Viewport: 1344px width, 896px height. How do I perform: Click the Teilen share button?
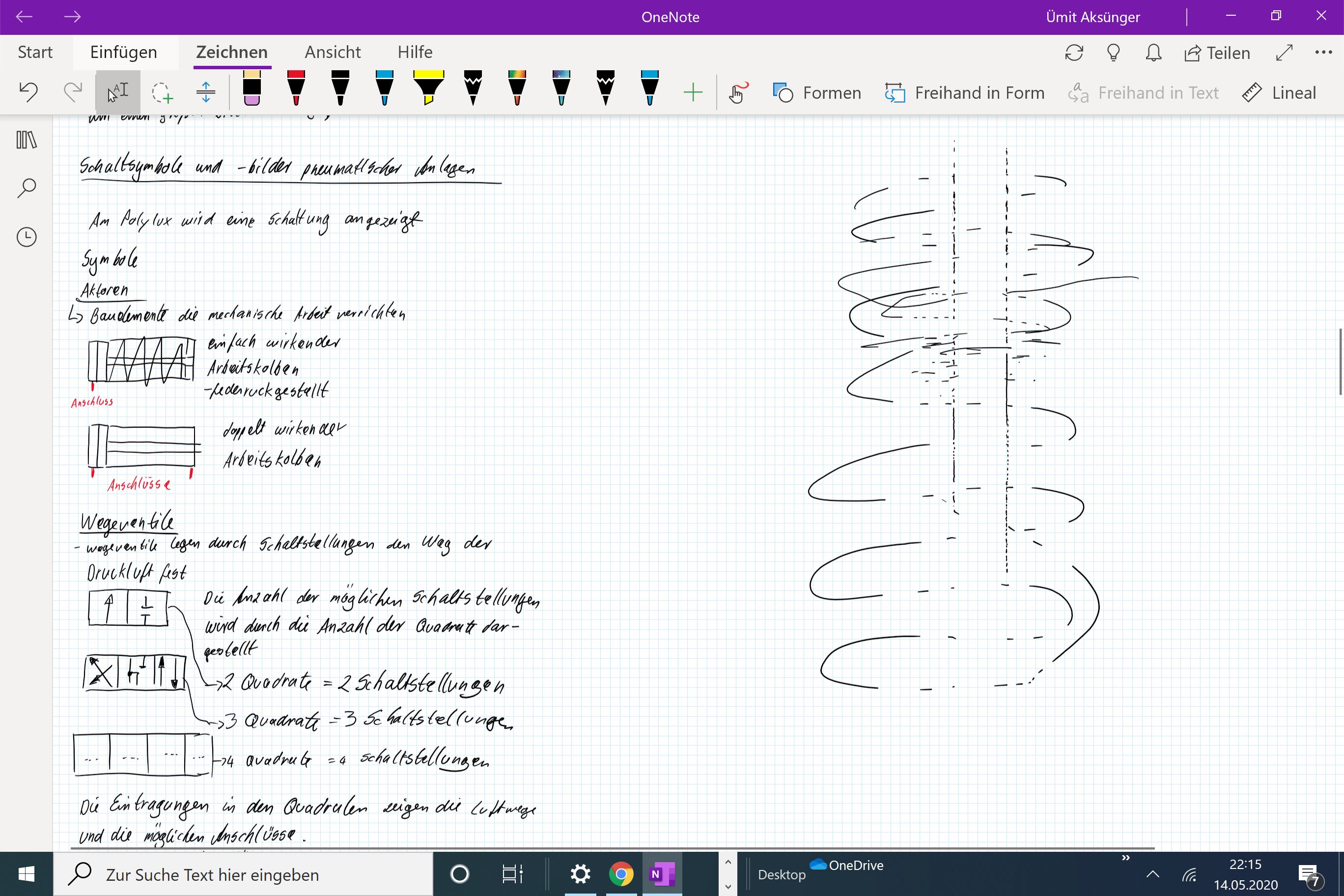click(1217, 53)
